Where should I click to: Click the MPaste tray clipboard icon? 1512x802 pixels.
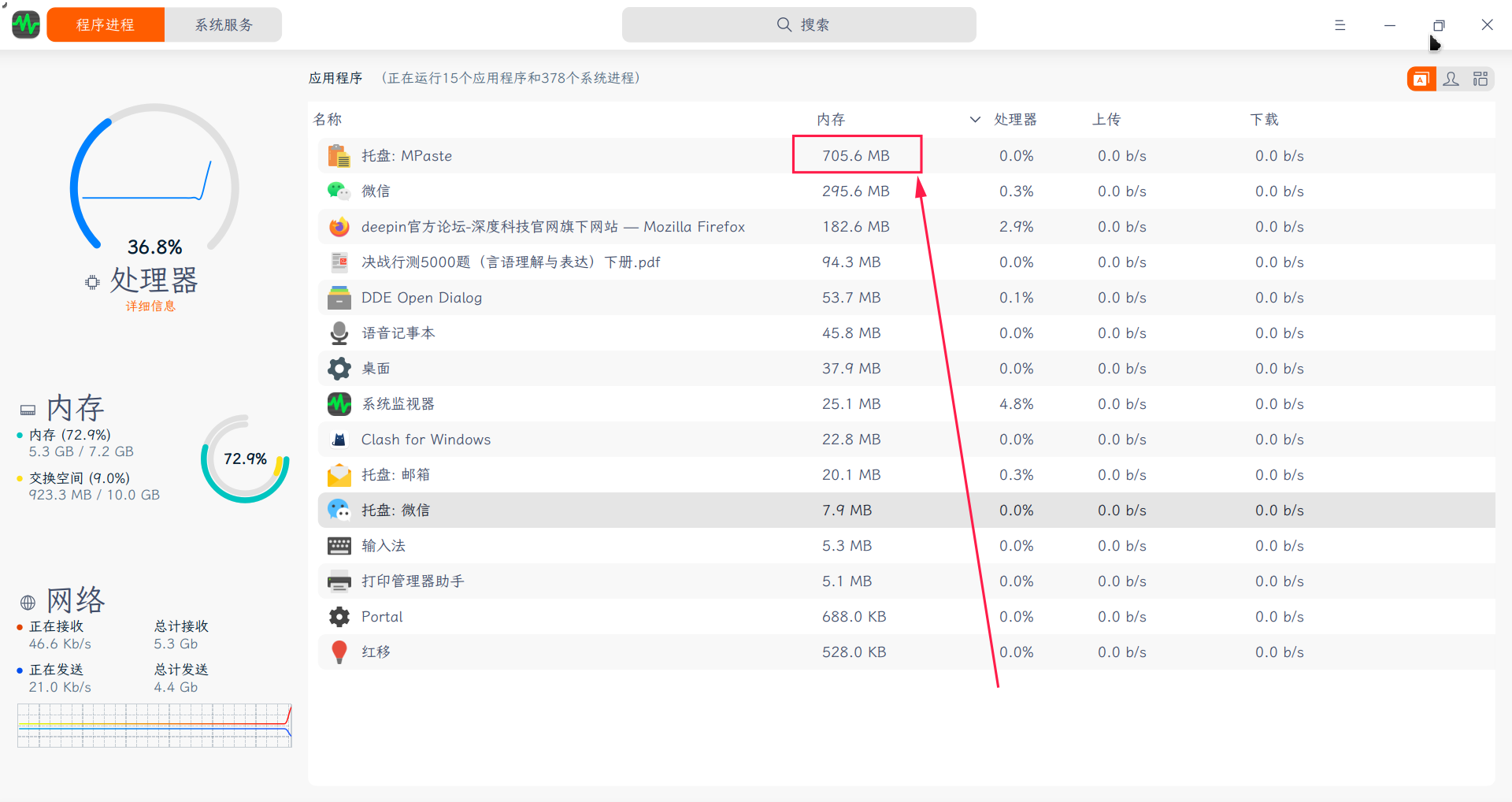point(339,156)
